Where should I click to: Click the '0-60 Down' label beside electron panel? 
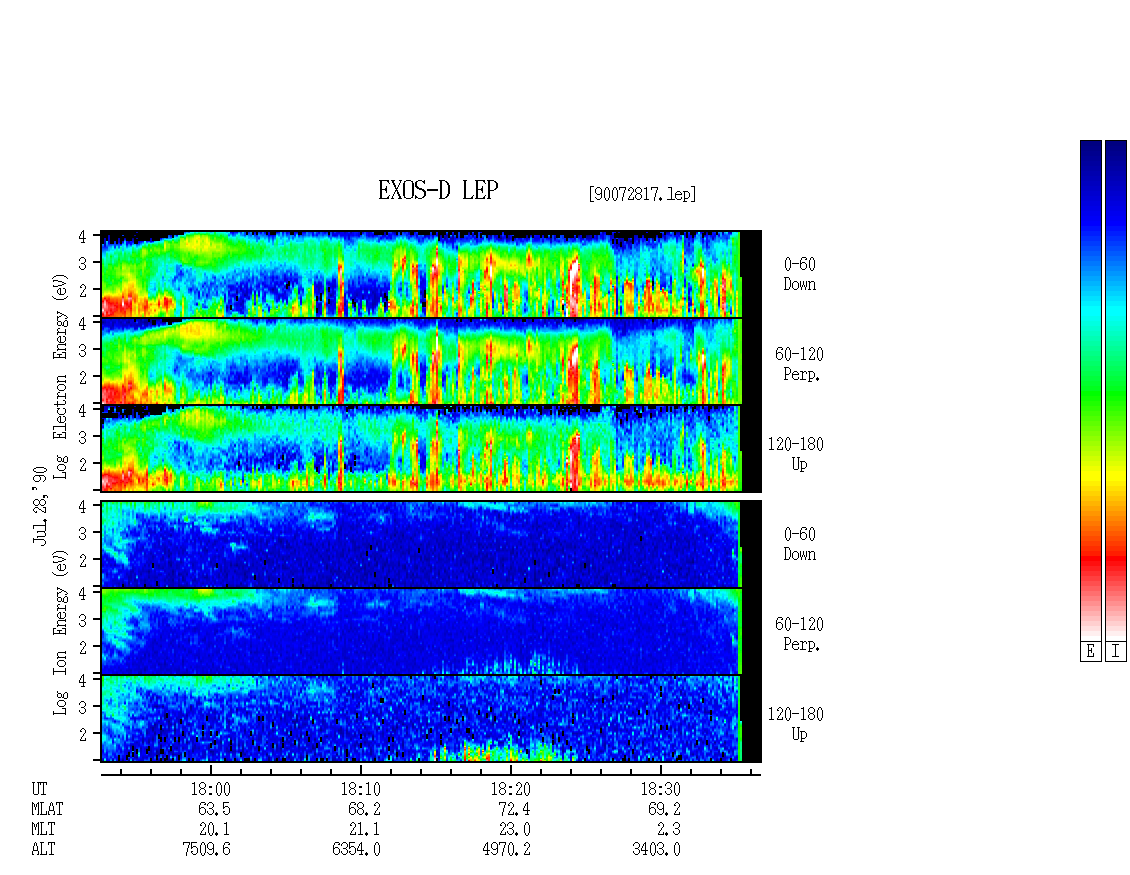coord(800,274)
